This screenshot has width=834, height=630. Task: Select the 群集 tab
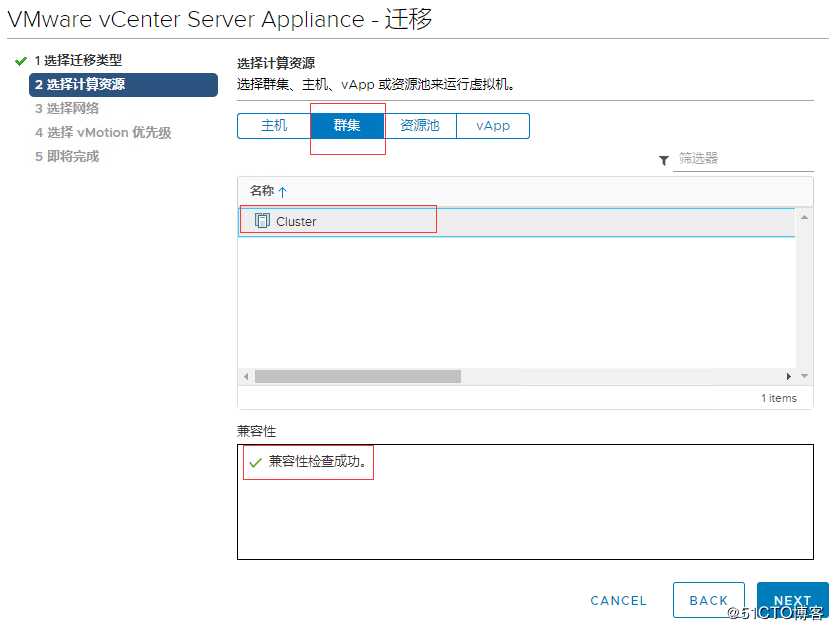click(347, 126)
